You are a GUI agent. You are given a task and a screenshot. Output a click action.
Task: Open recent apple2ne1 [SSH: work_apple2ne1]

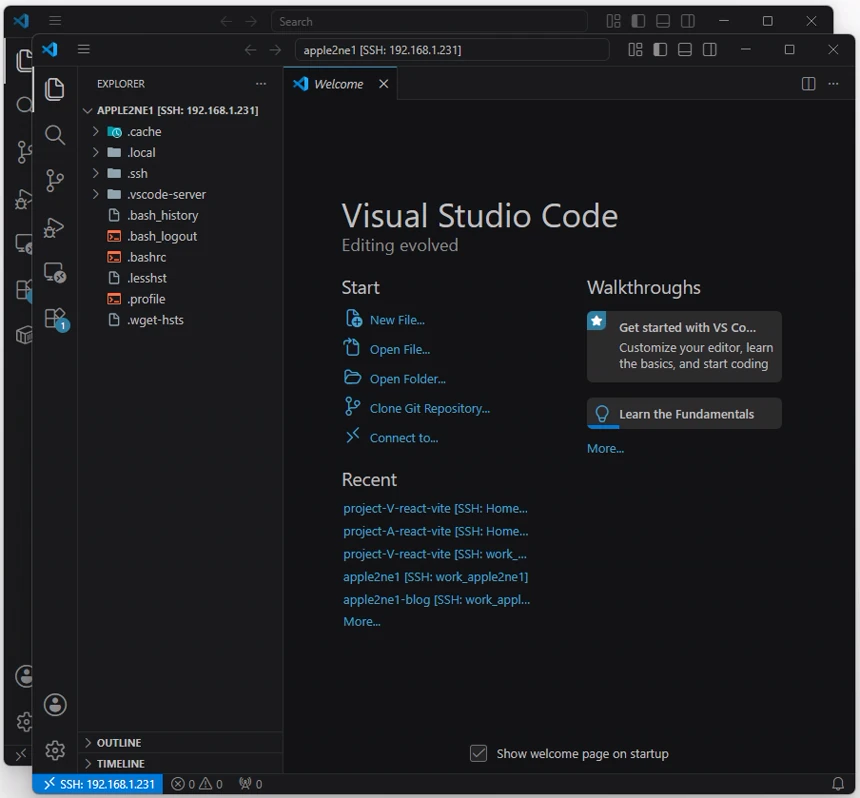435,577
